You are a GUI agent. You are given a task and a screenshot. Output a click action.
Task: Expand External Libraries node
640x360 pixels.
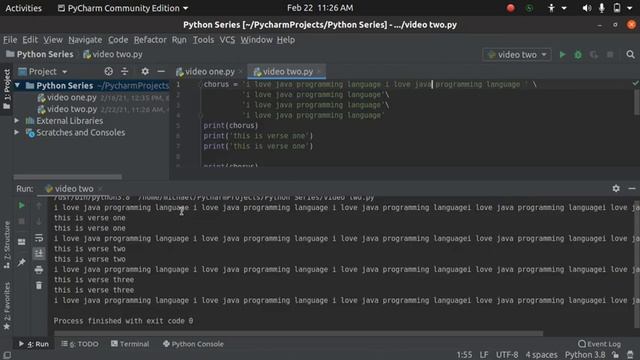[x=16, y=121]
